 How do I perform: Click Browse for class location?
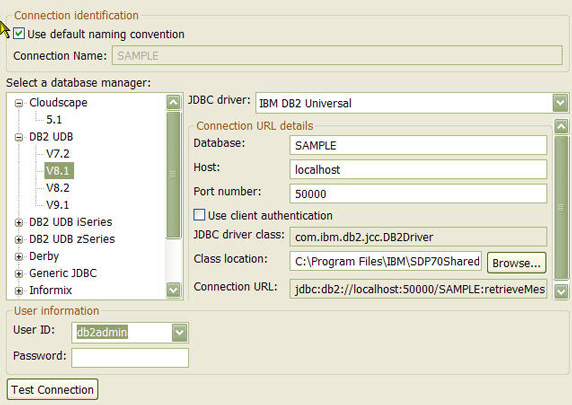coord(517,263)
